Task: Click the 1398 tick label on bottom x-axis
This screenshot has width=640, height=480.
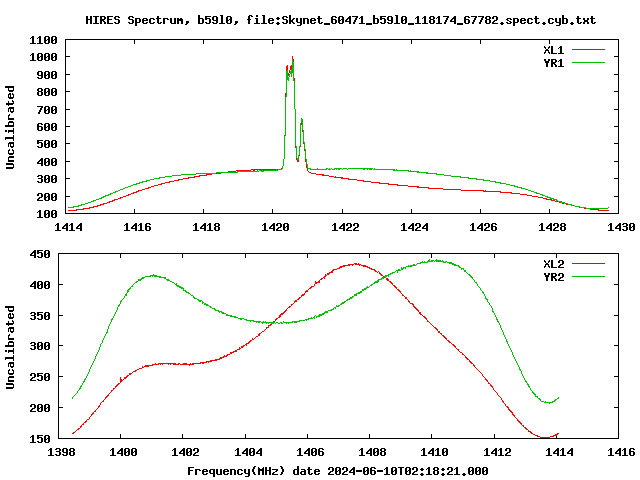Action: pos(61,452)
